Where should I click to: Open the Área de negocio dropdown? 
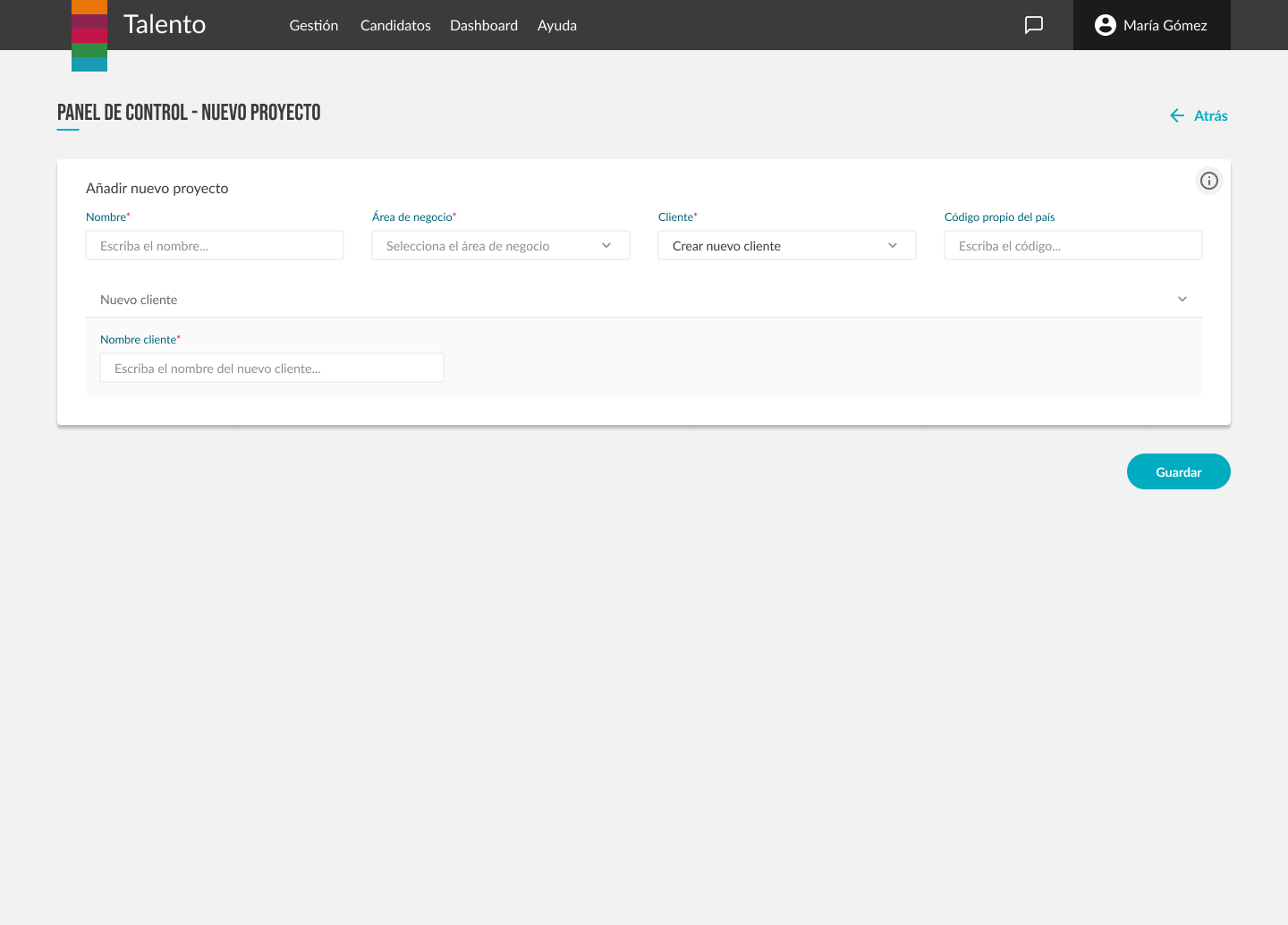pos(500,246)
